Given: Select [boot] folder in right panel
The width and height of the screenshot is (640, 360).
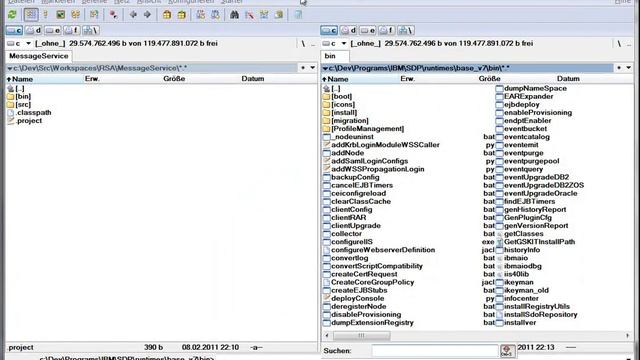Looking at the screenshot, I should [337, 97].
